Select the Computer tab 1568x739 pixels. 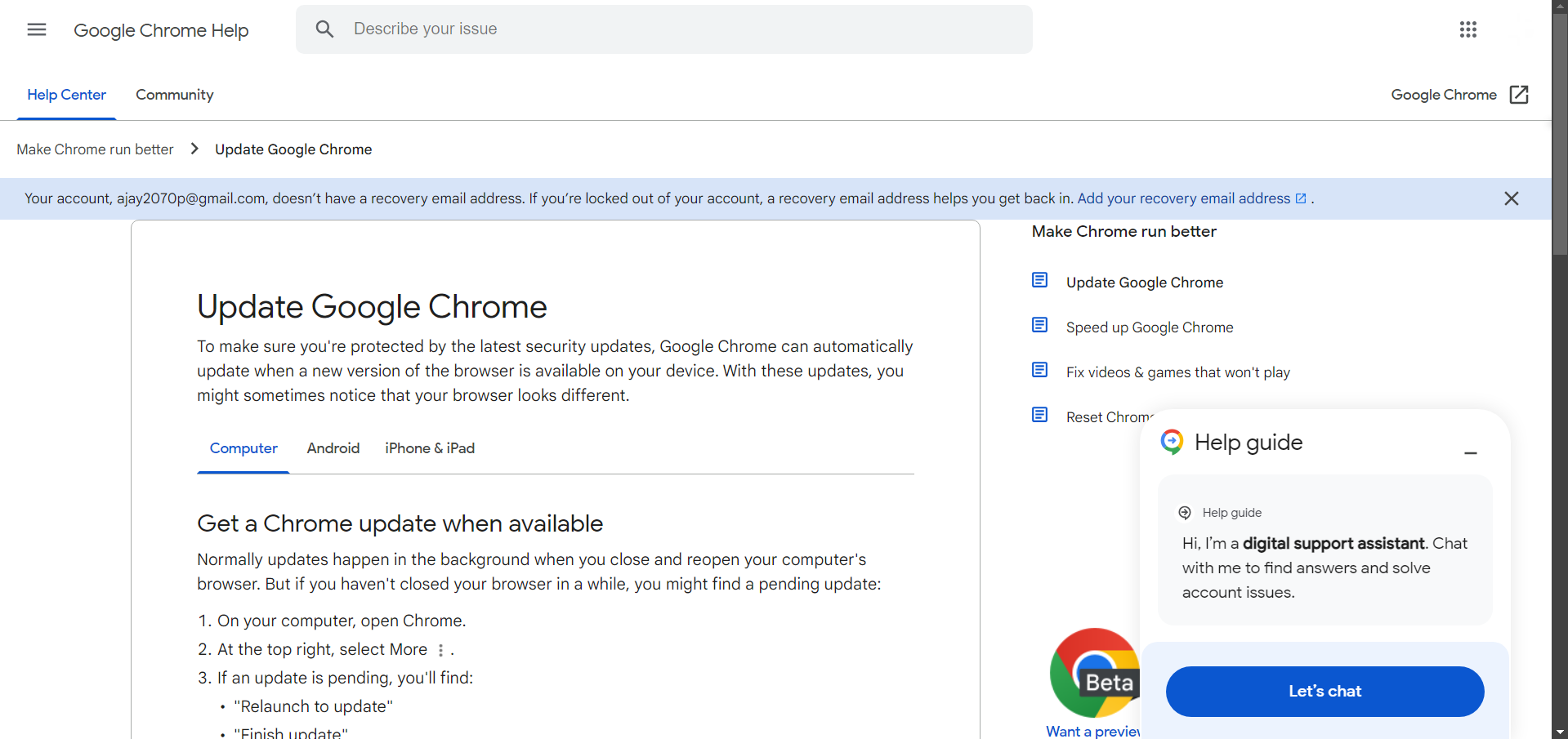point(243,448)
